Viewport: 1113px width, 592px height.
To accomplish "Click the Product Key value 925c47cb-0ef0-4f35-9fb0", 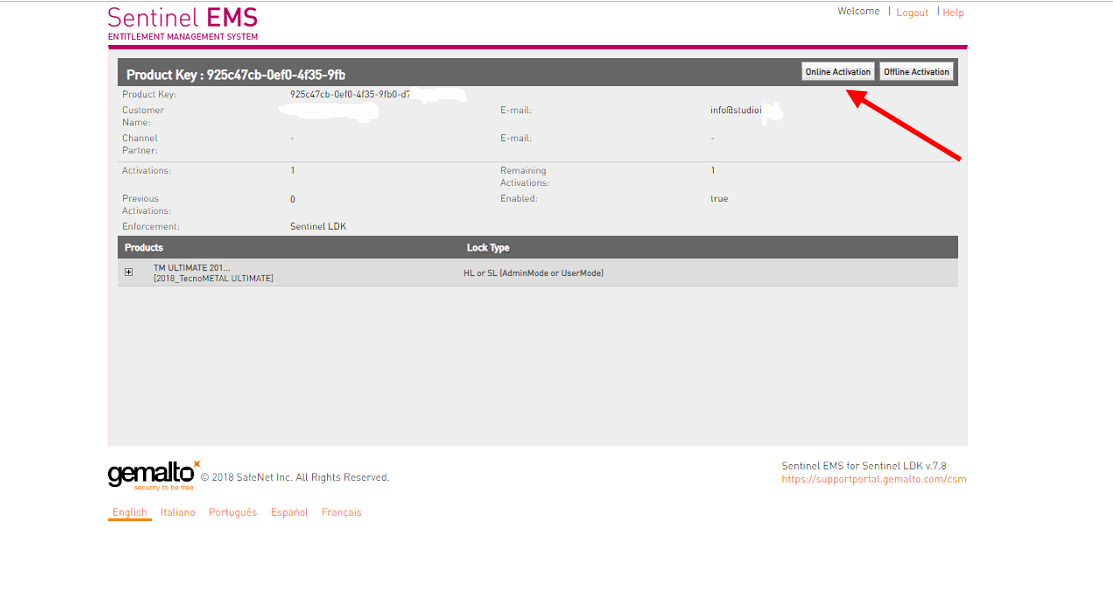I will pos(349,94).
